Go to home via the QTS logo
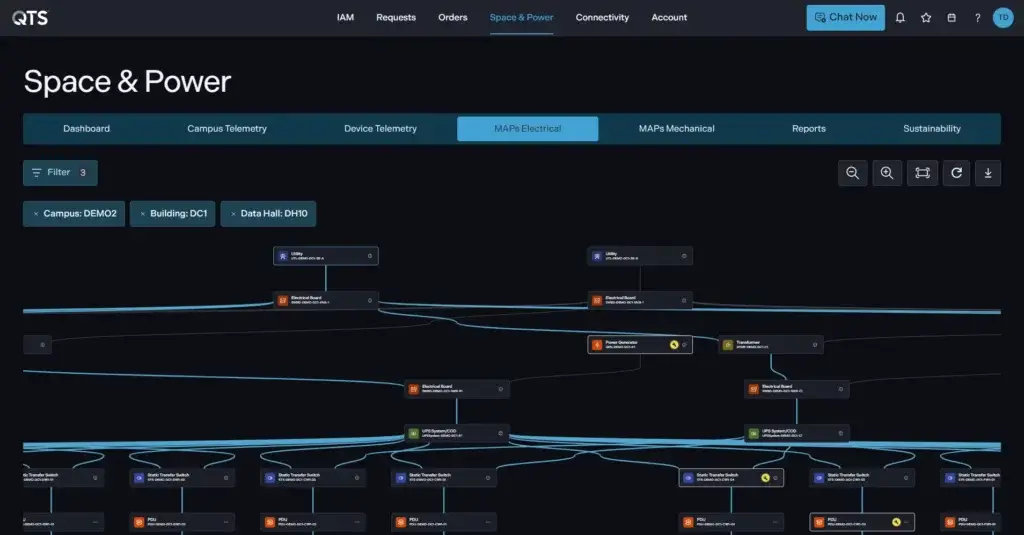Image resolution: width=1024 pixels, height=535 pixels. click(x=30, y=17)
